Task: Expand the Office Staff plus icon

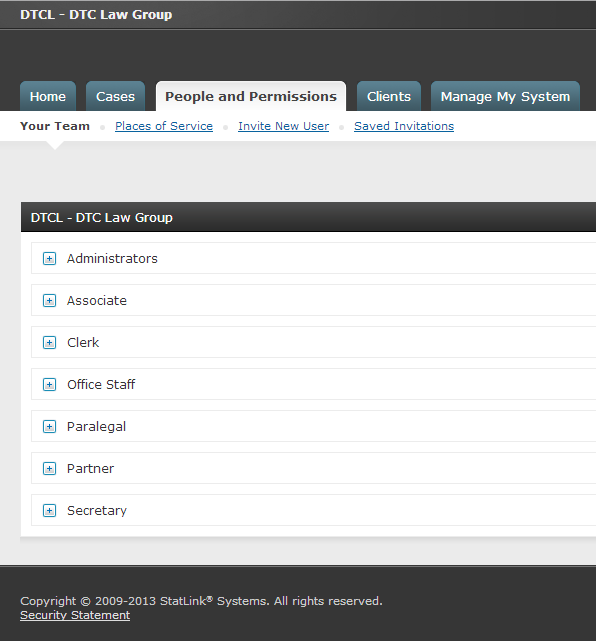Action: (49, 385)
